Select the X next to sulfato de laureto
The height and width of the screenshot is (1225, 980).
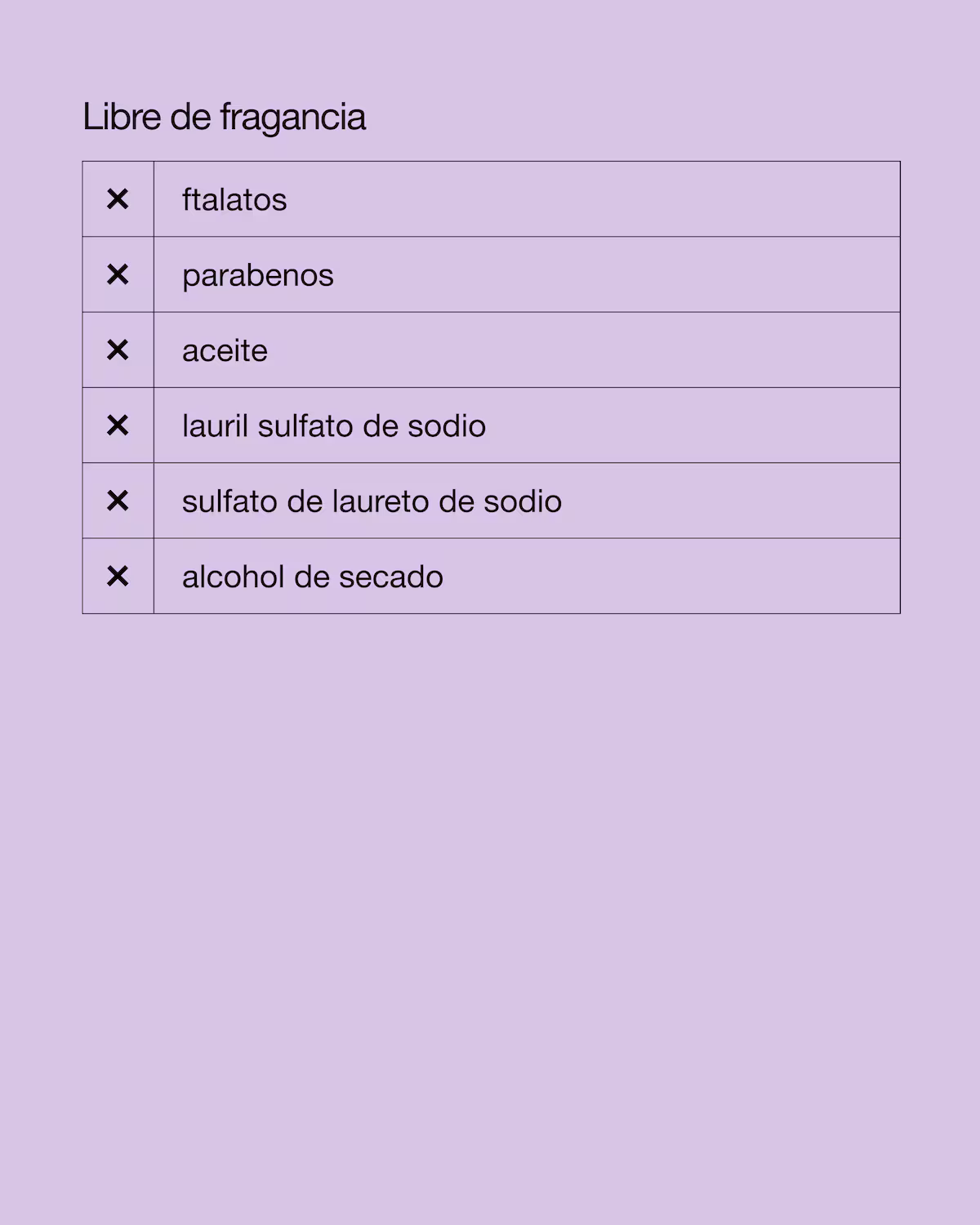tap(118, 501)
